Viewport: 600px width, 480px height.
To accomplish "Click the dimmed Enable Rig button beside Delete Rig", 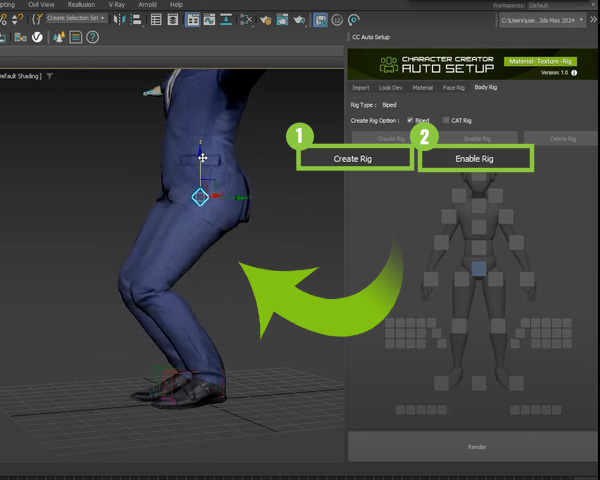I will pyautogui.click(x=477, y=138).
